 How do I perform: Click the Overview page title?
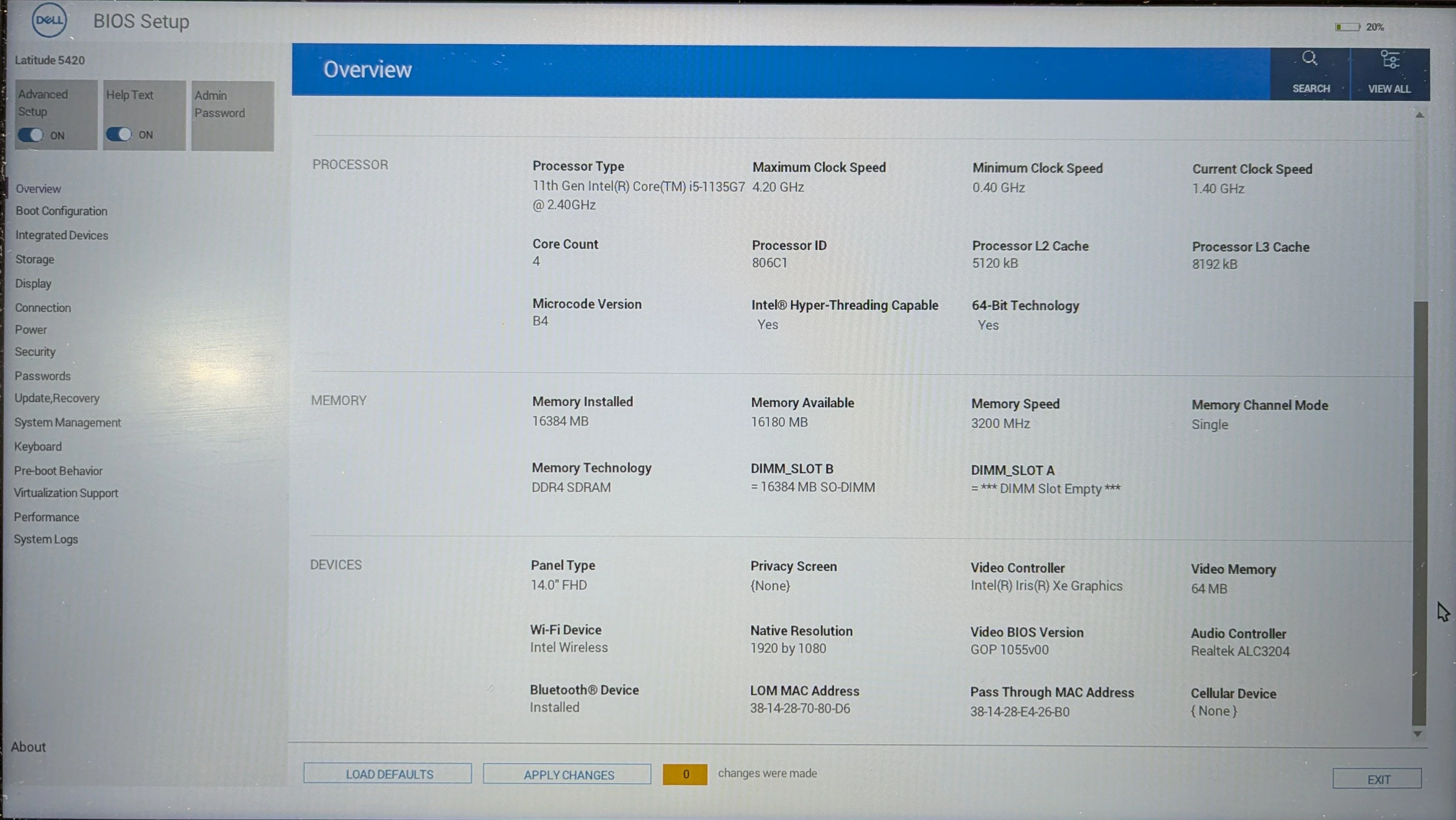point(367,70)
